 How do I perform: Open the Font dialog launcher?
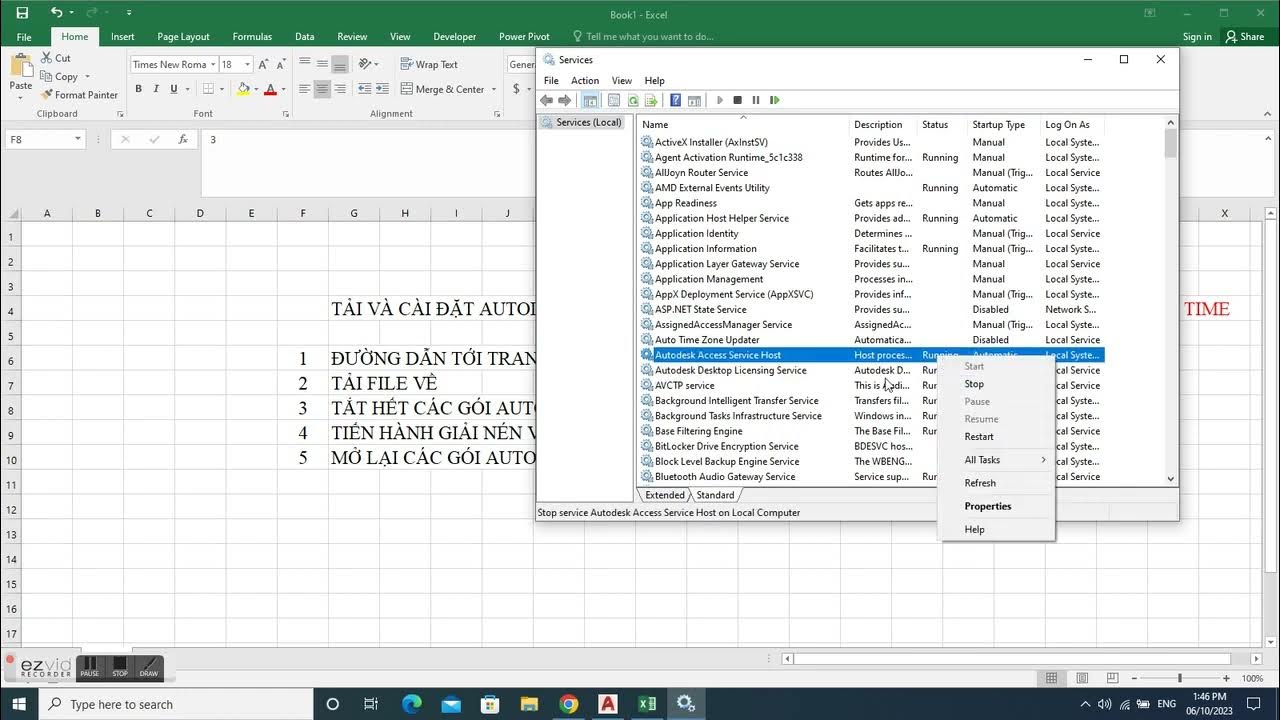click(288, 114)
